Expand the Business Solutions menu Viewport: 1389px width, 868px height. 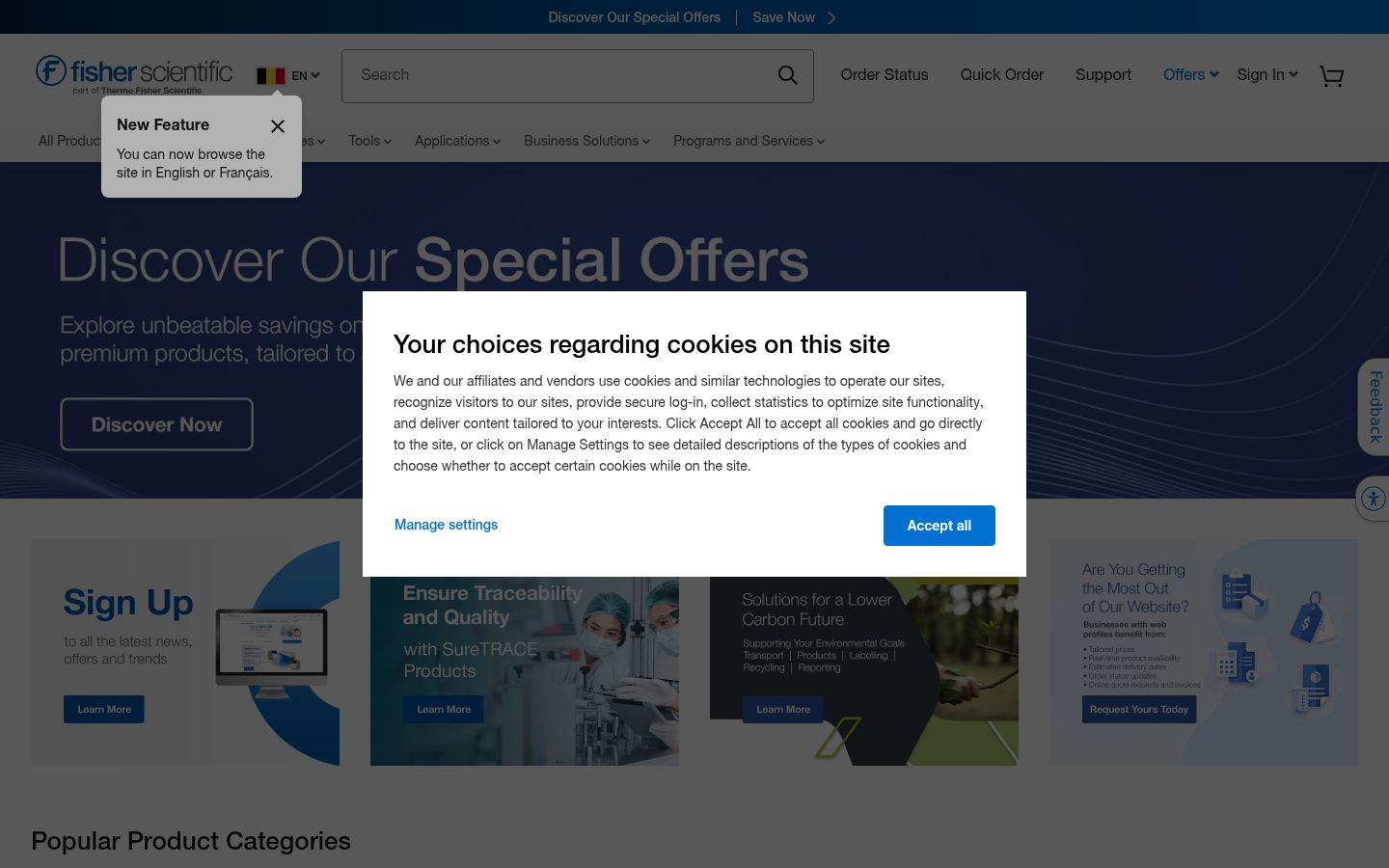[x=586, y=141]
